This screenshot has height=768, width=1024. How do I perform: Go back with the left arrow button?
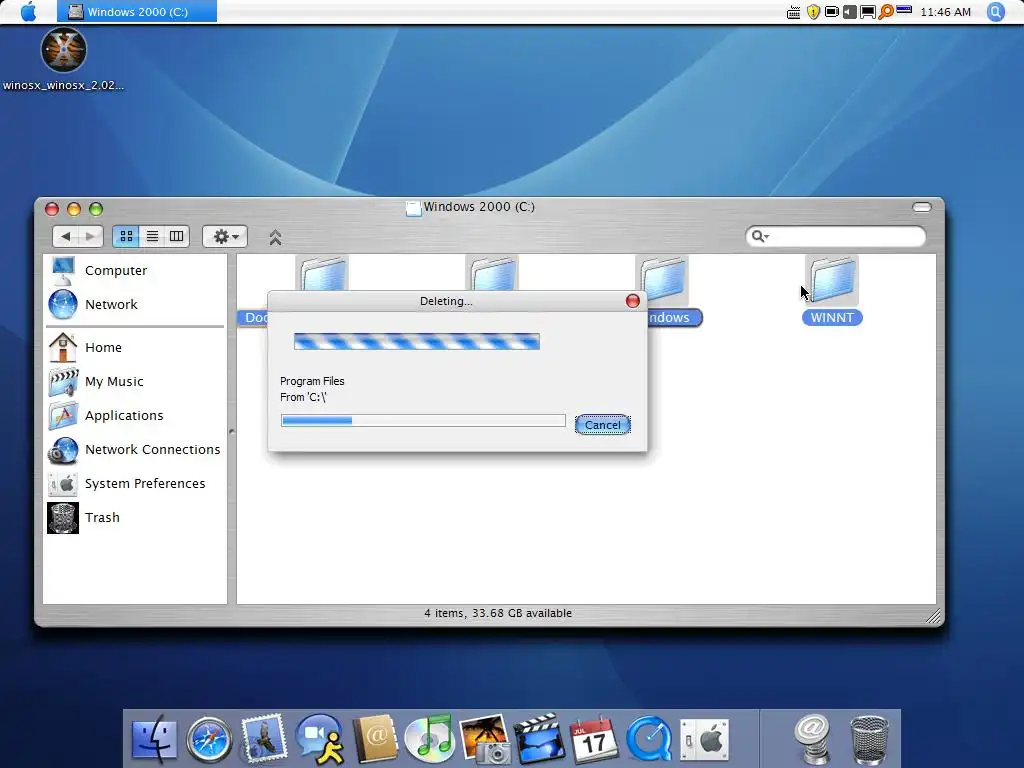(65, 236)
